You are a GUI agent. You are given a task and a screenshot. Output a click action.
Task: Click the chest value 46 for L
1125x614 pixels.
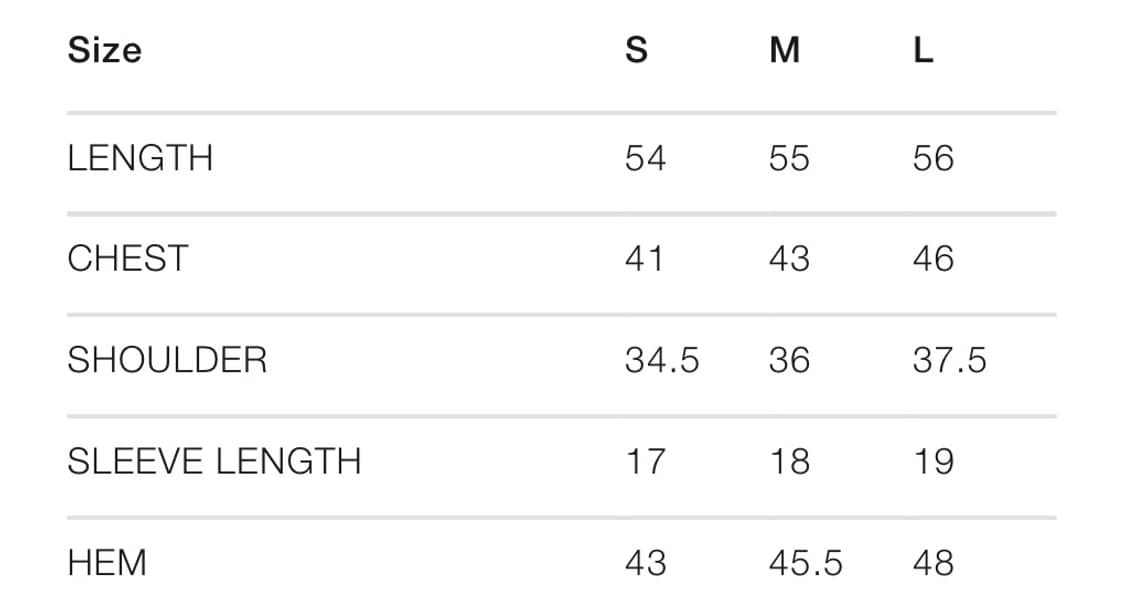933,258
